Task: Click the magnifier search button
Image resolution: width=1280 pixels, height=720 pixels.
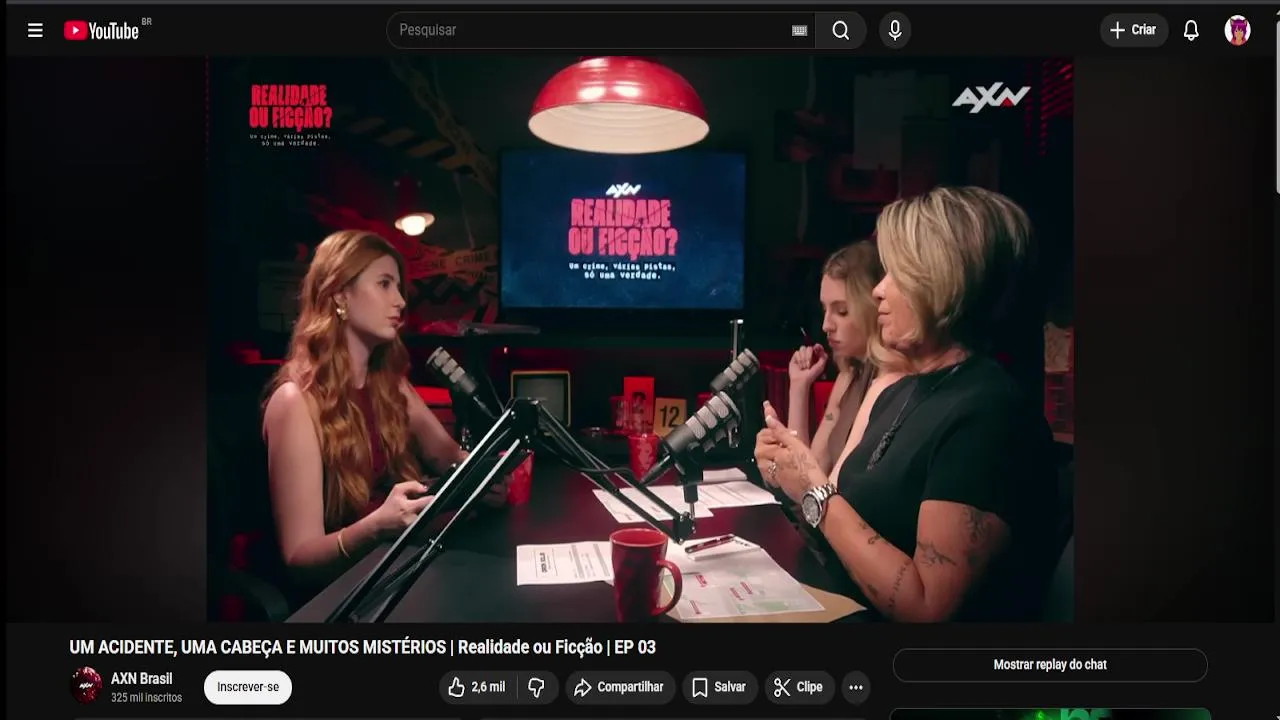Action: pos(841,30)
